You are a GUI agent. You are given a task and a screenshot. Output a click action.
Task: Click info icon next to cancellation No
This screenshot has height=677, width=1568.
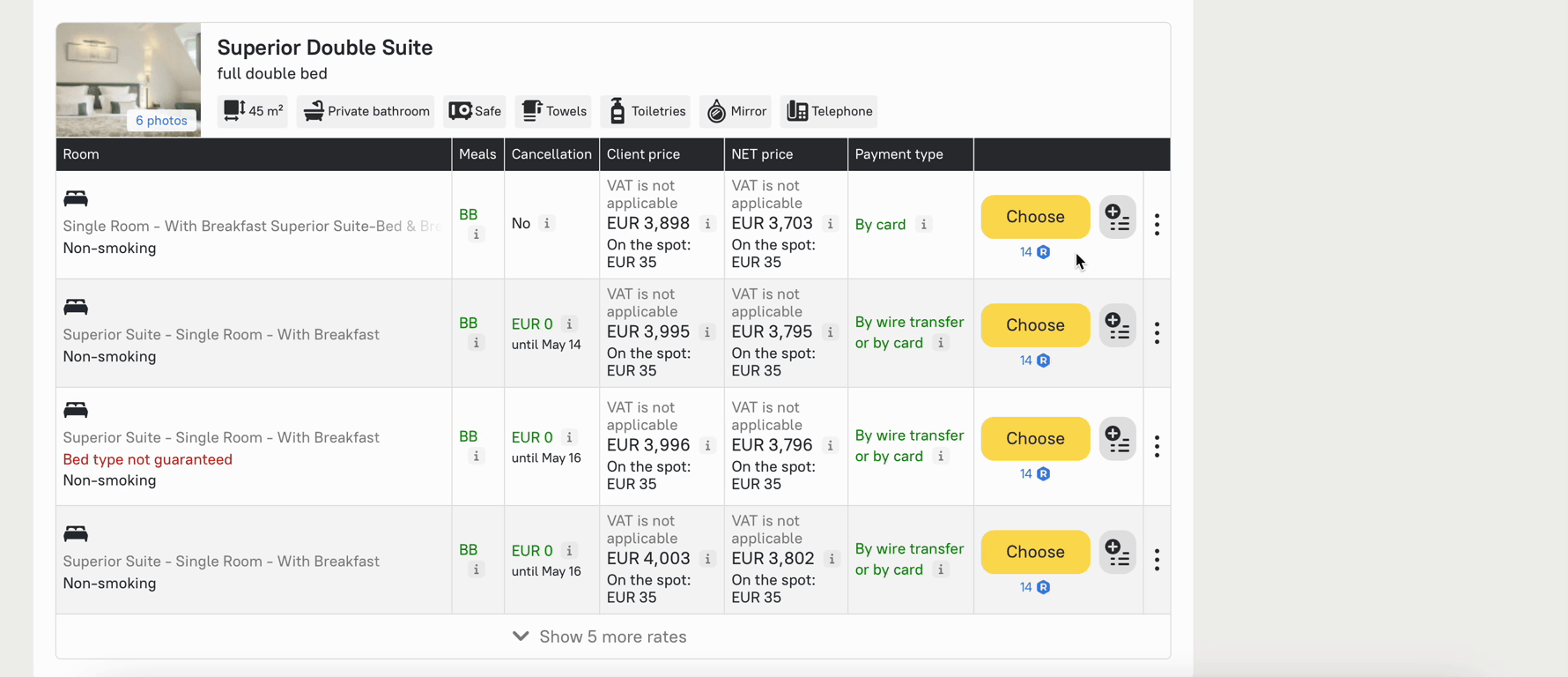pyautogui.click(x=547, y=224)
